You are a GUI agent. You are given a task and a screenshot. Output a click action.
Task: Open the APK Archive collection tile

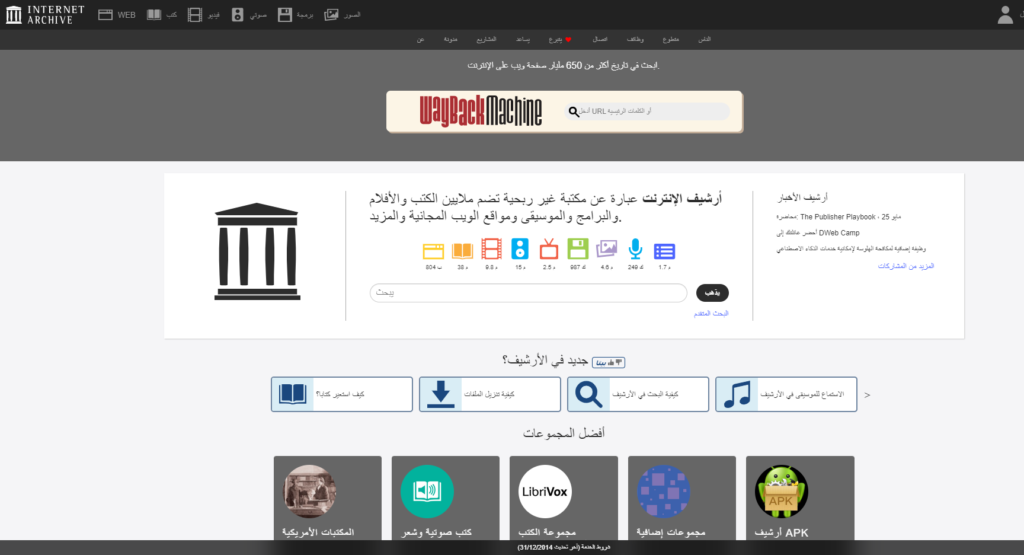click(800, 498)
